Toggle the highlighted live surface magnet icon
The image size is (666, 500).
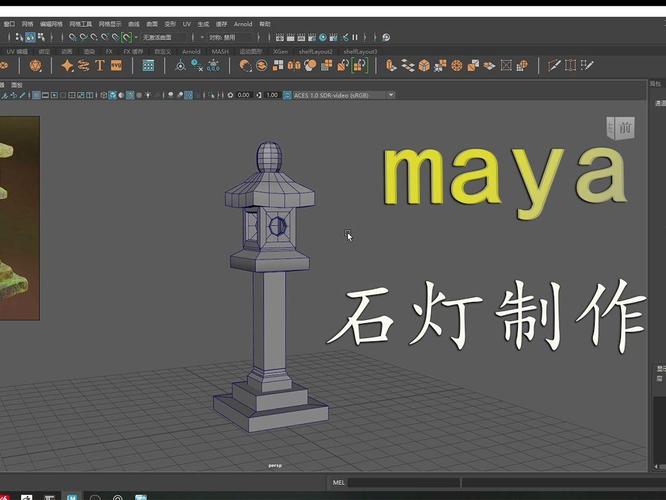[127, 37]
